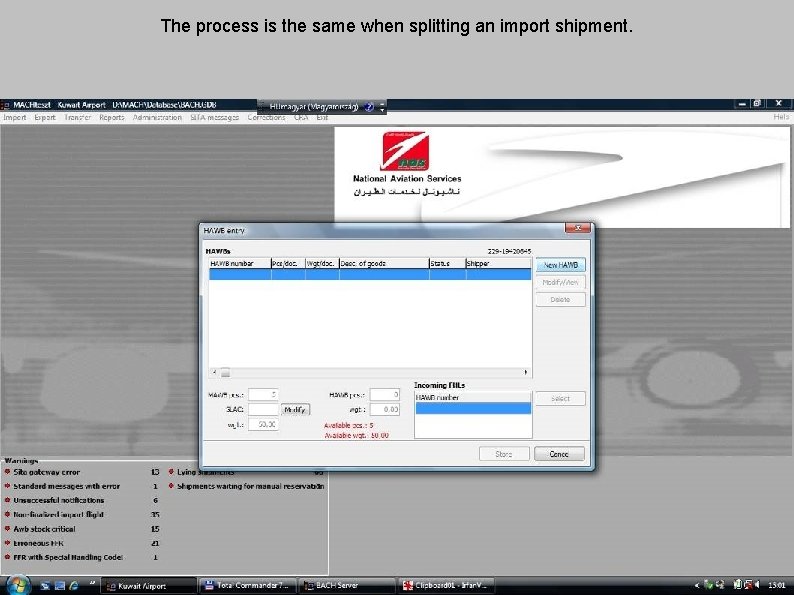The width and height of the screenshot is (794, 595).
Task: Click the Store button
Action: (x=504, y=454)
